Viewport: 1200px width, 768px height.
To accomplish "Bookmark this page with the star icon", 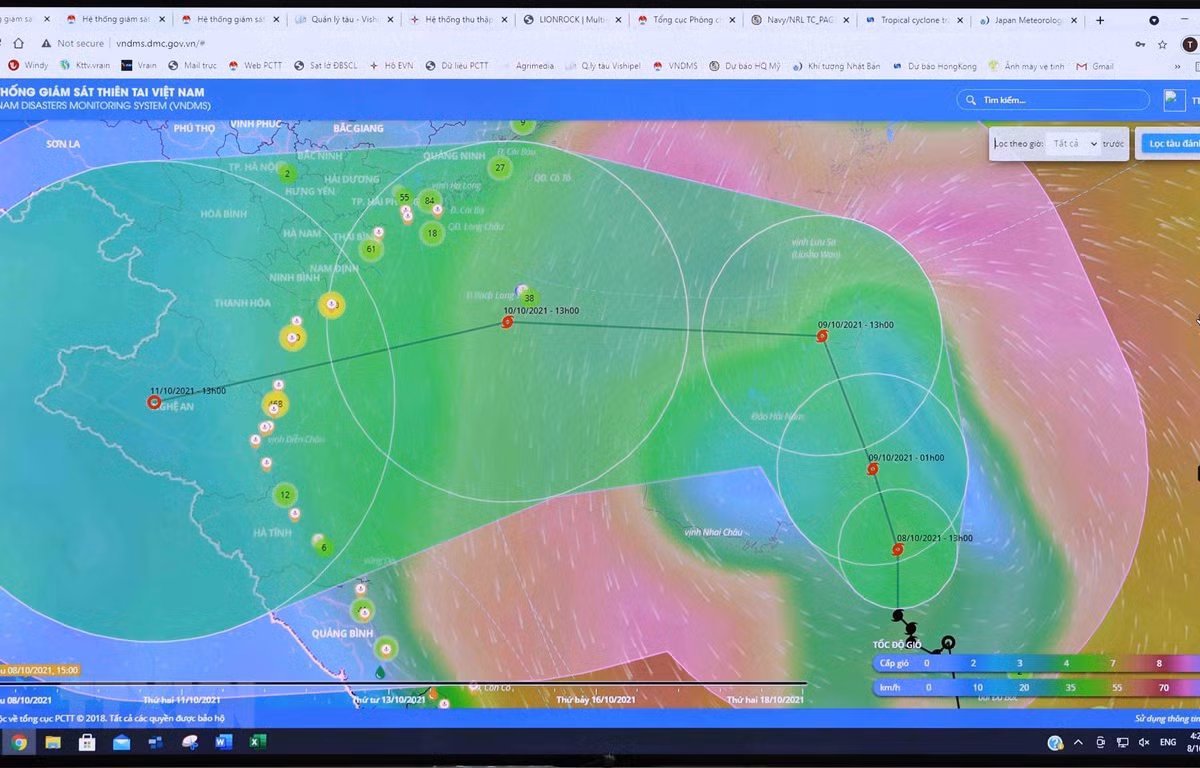I will click(x=1162, y=44).
